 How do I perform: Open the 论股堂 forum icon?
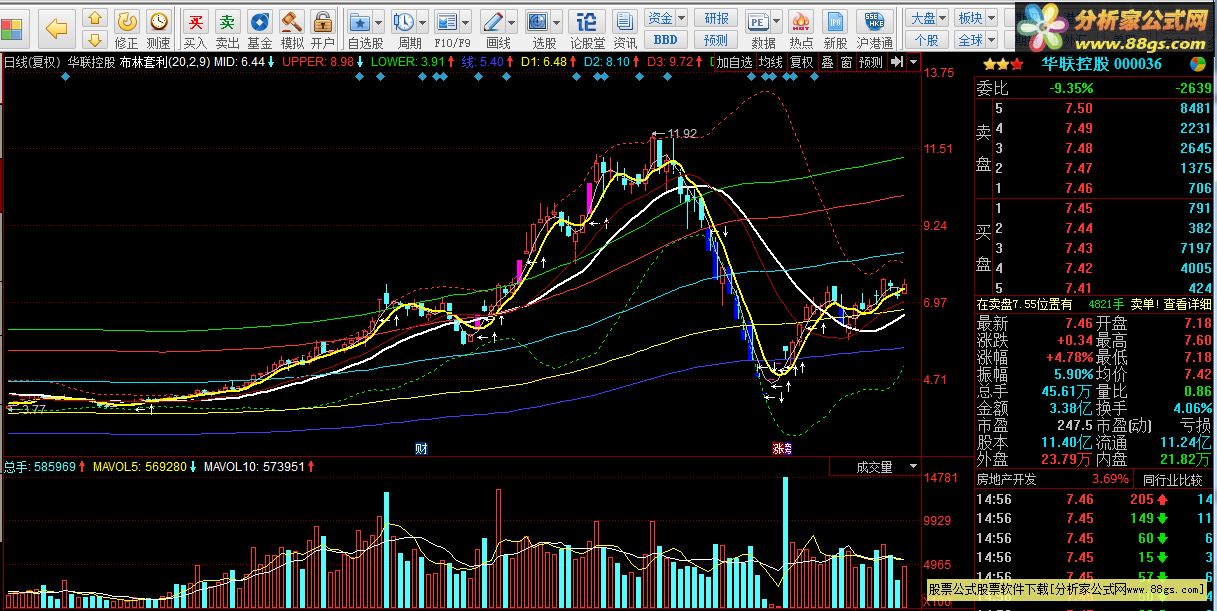588,29
